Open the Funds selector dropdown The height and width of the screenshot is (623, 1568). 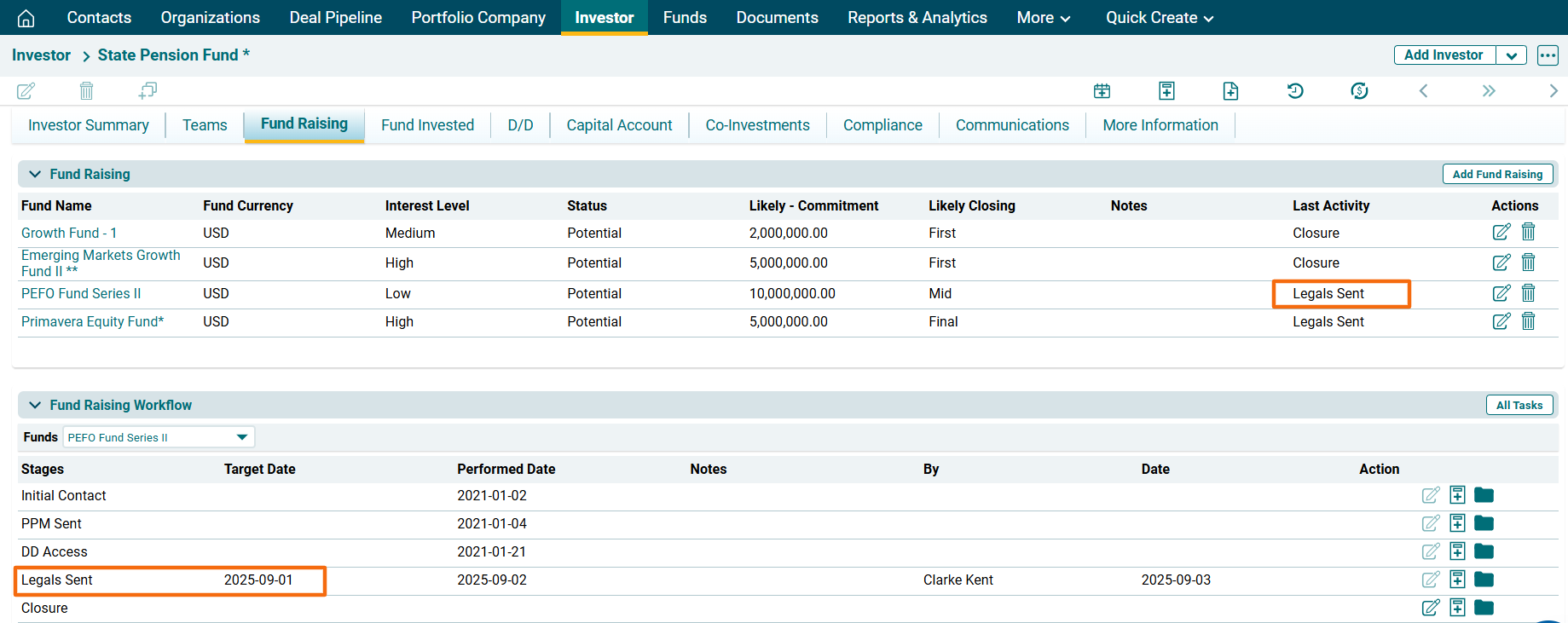click(242, 437)
